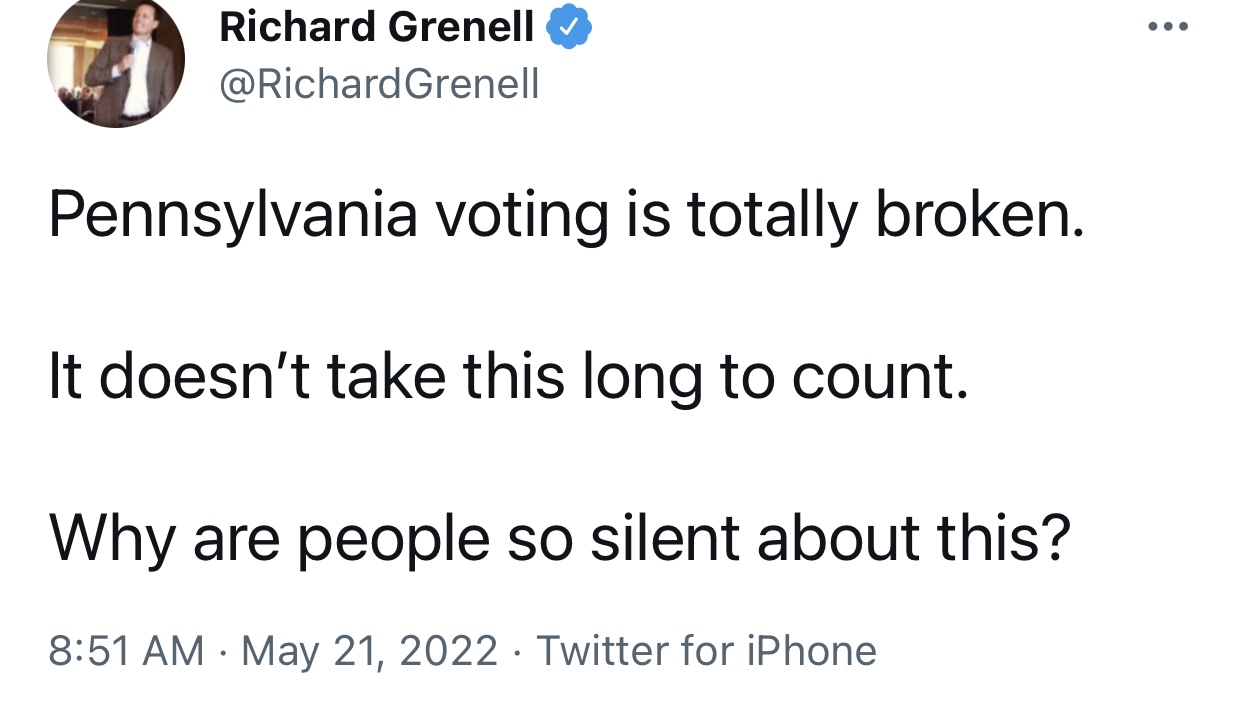Image resolution: width=1240 pixels, height=706 pixels.
Task: Click the display name Richard Grenell
Action: pos(376,29)
